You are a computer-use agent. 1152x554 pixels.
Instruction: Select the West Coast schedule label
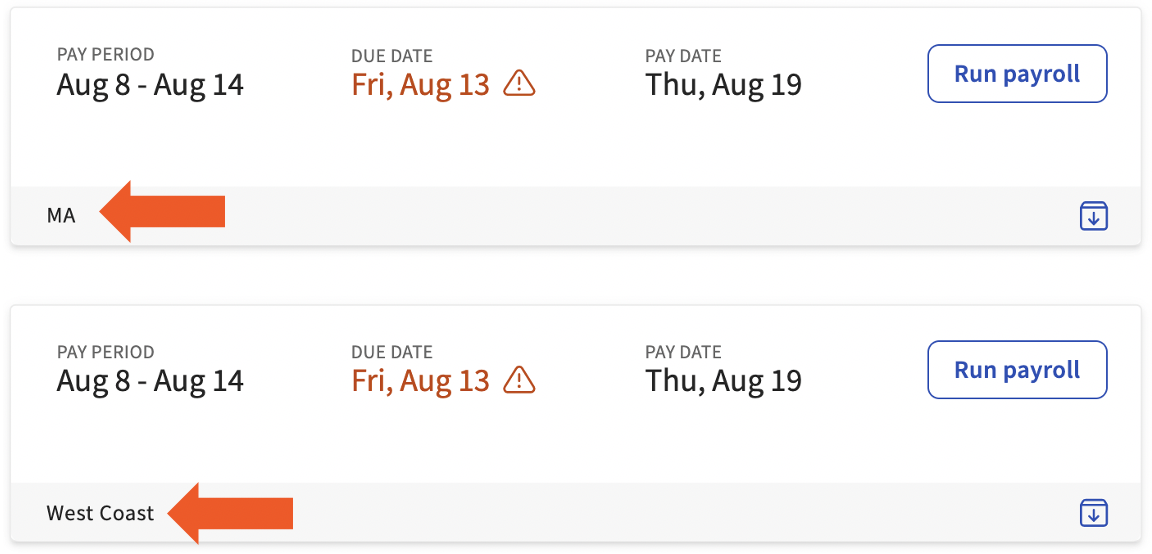coord(100,514)
